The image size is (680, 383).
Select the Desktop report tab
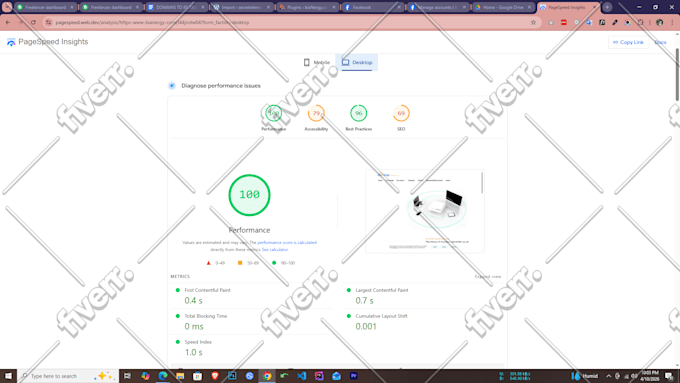pos(356,62)
